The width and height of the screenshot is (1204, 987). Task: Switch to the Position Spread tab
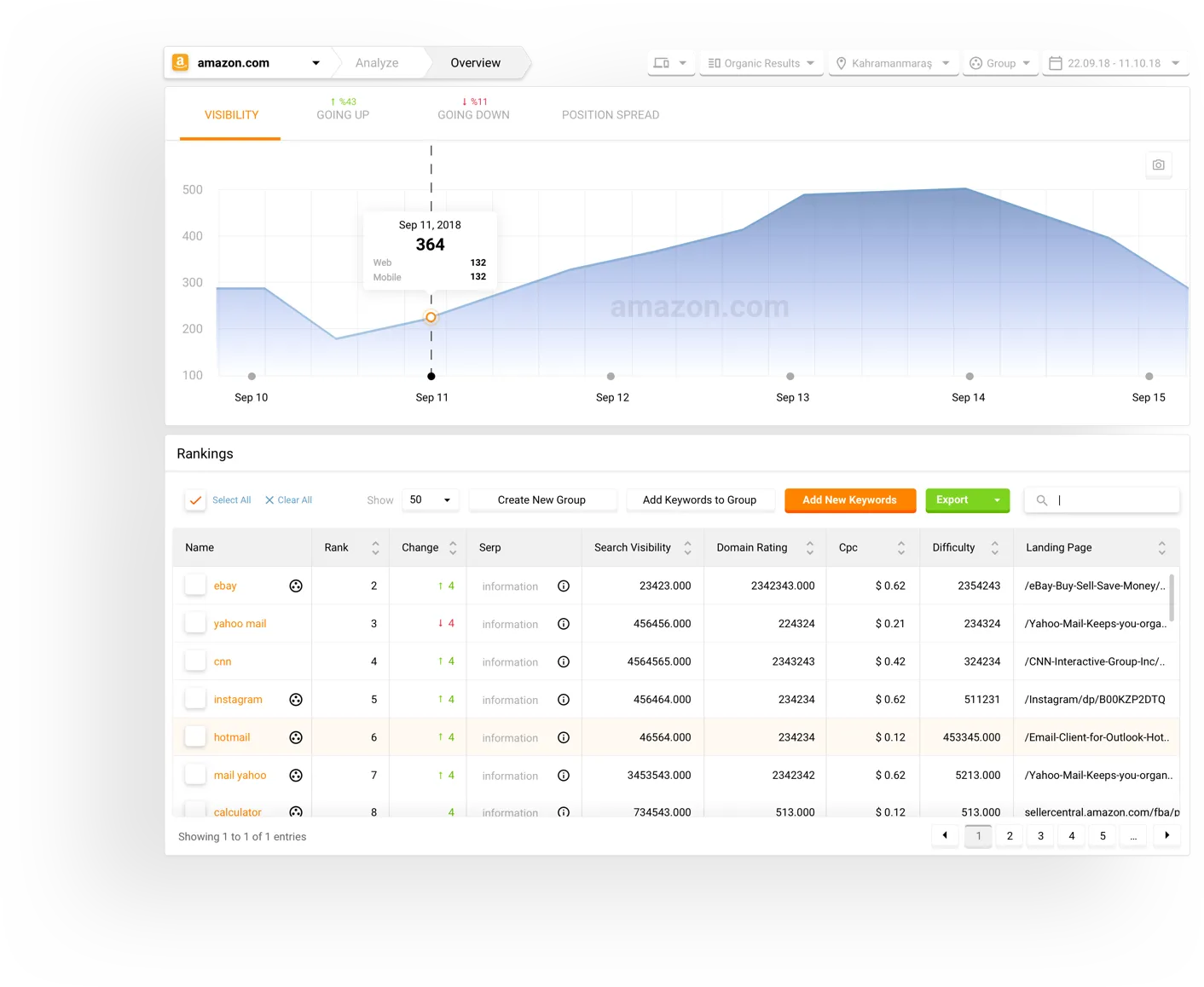coord(611,115)
